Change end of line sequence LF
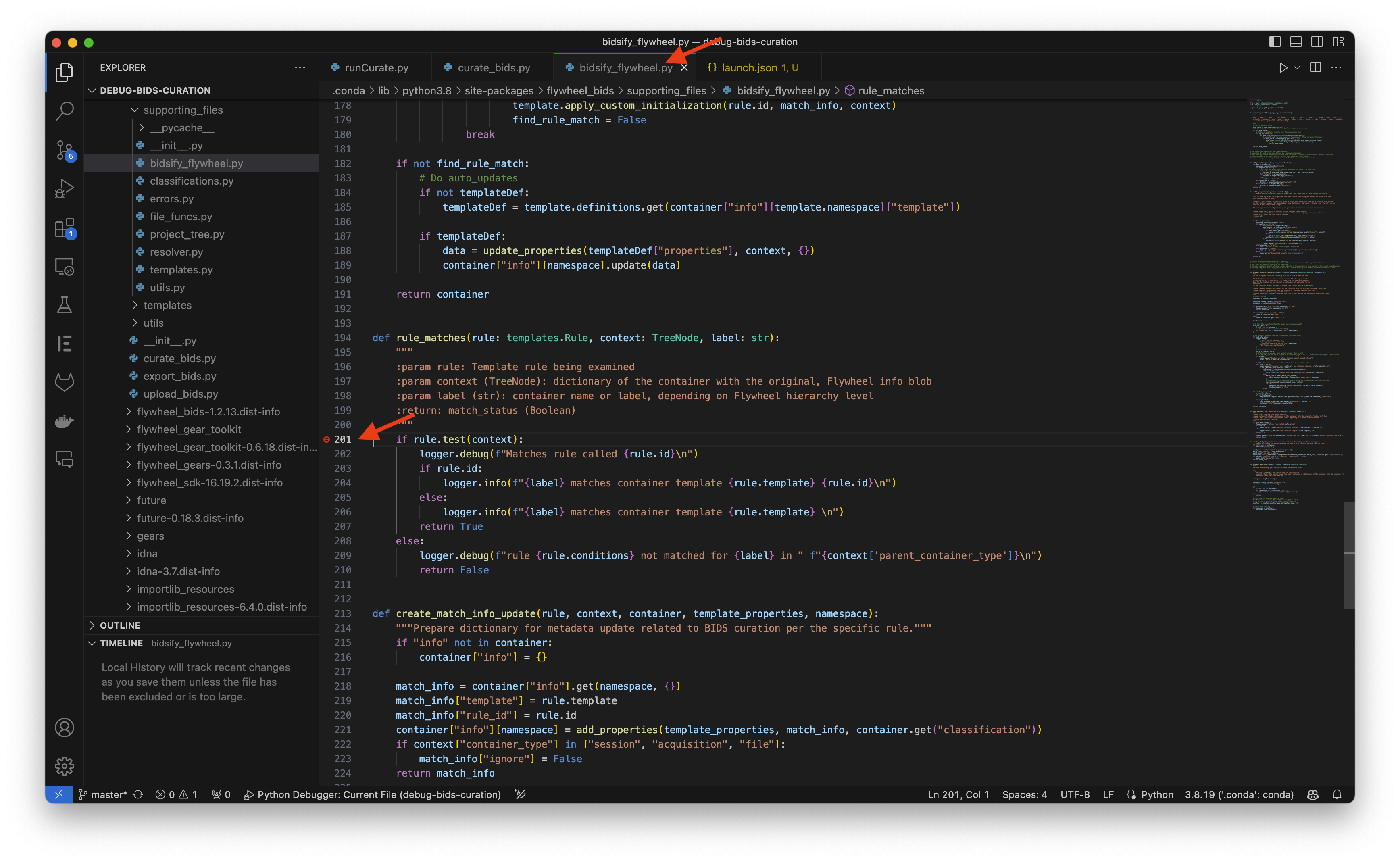The height and width of the screenshot is (863, 1400). (x=1108, y=794)
